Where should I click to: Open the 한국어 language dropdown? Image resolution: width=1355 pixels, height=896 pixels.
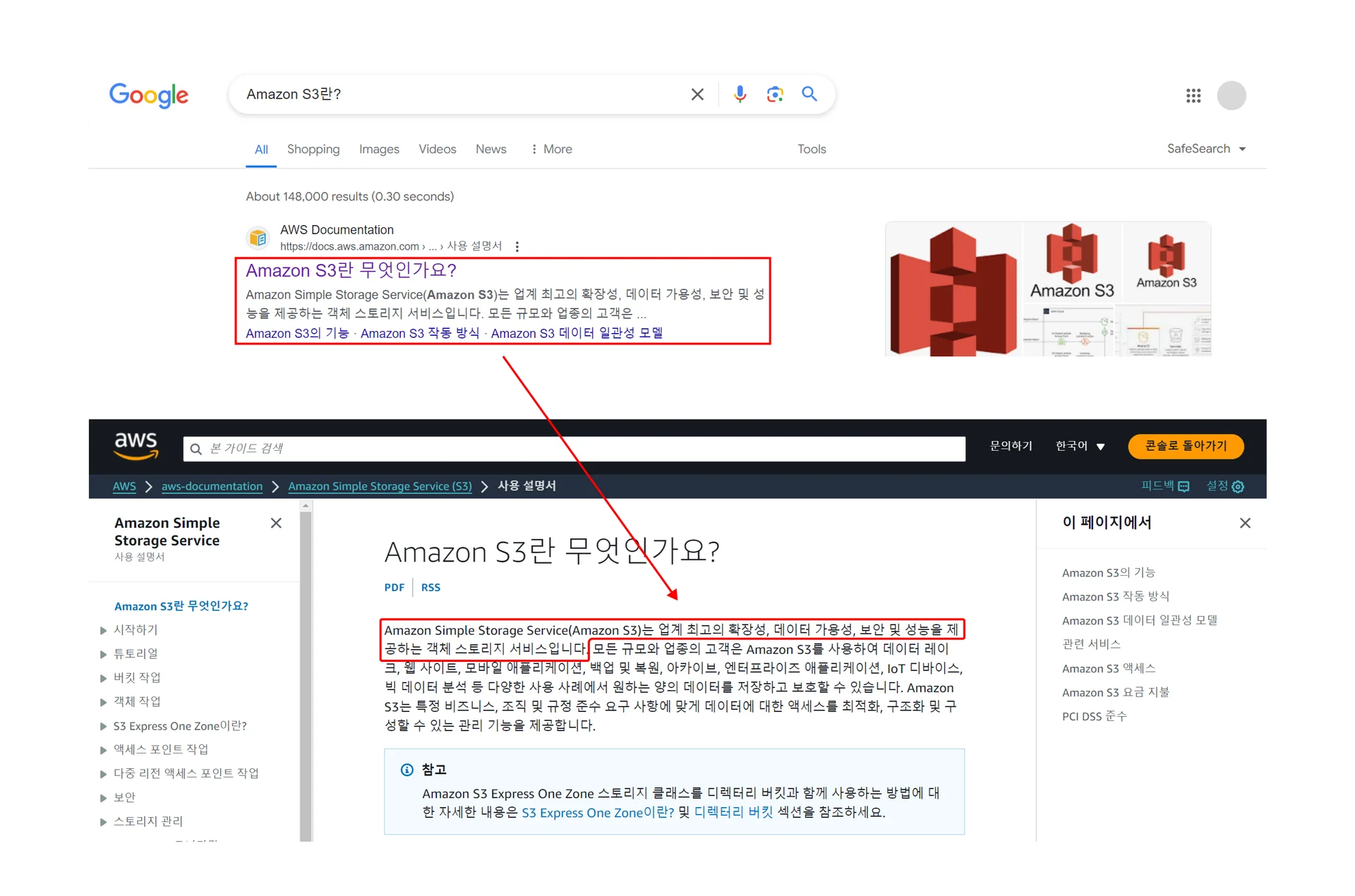[1080, 446]
